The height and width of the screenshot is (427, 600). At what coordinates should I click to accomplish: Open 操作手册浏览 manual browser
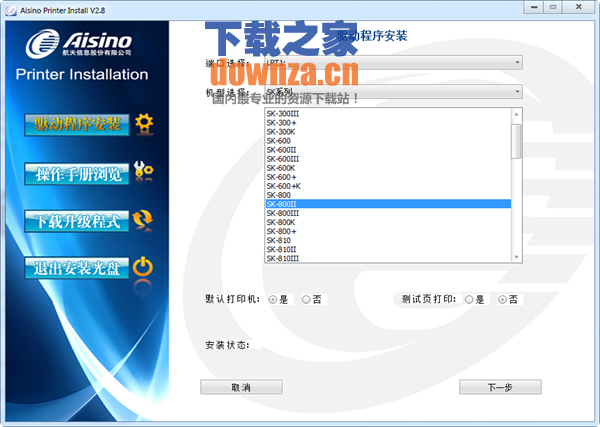pyautogui.click(x=77, y=174)
